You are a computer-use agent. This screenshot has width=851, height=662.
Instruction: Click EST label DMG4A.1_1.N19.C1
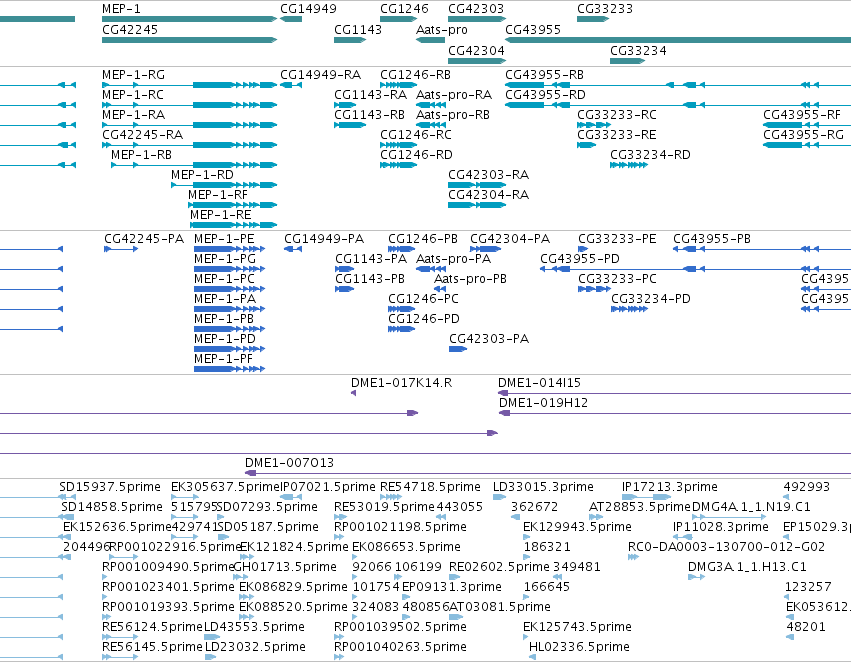coord(751,507)
